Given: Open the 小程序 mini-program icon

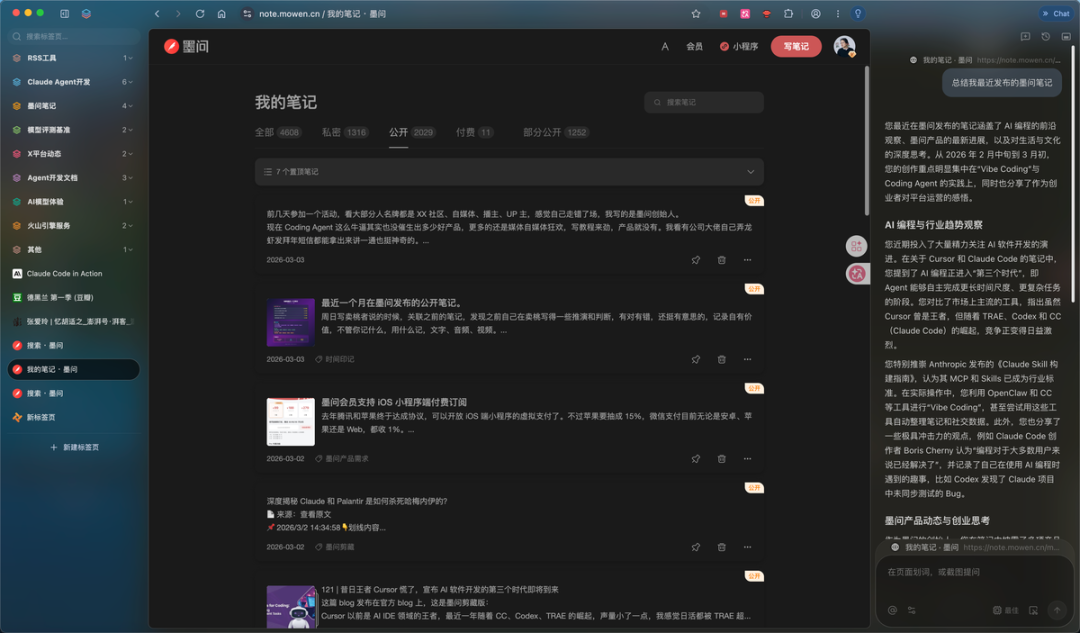Looking at the screenshot, I should coord(722,46).
